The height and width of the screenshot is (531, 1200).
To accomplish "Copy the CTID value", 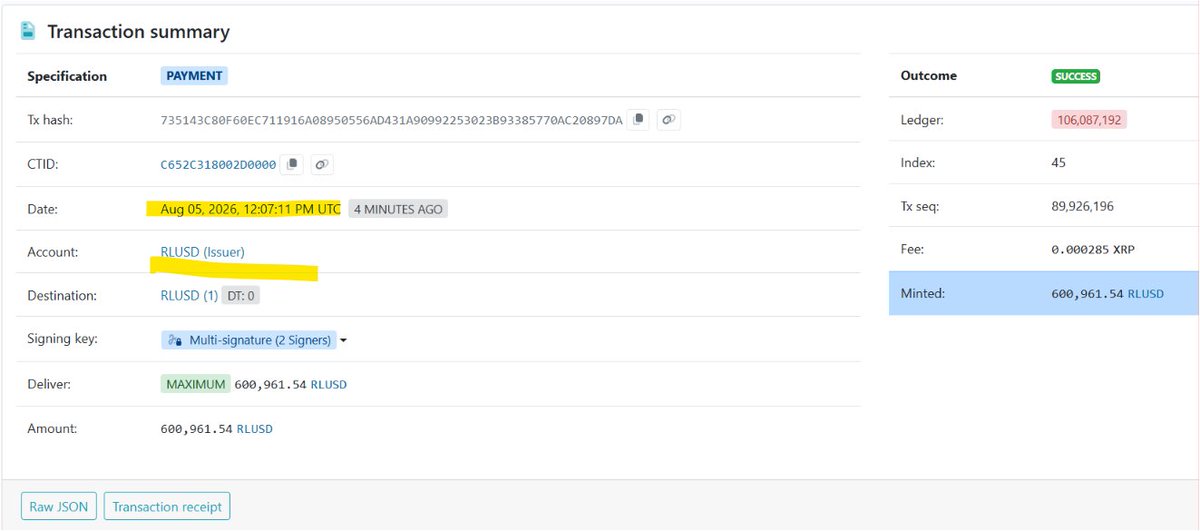I will 292,164.
